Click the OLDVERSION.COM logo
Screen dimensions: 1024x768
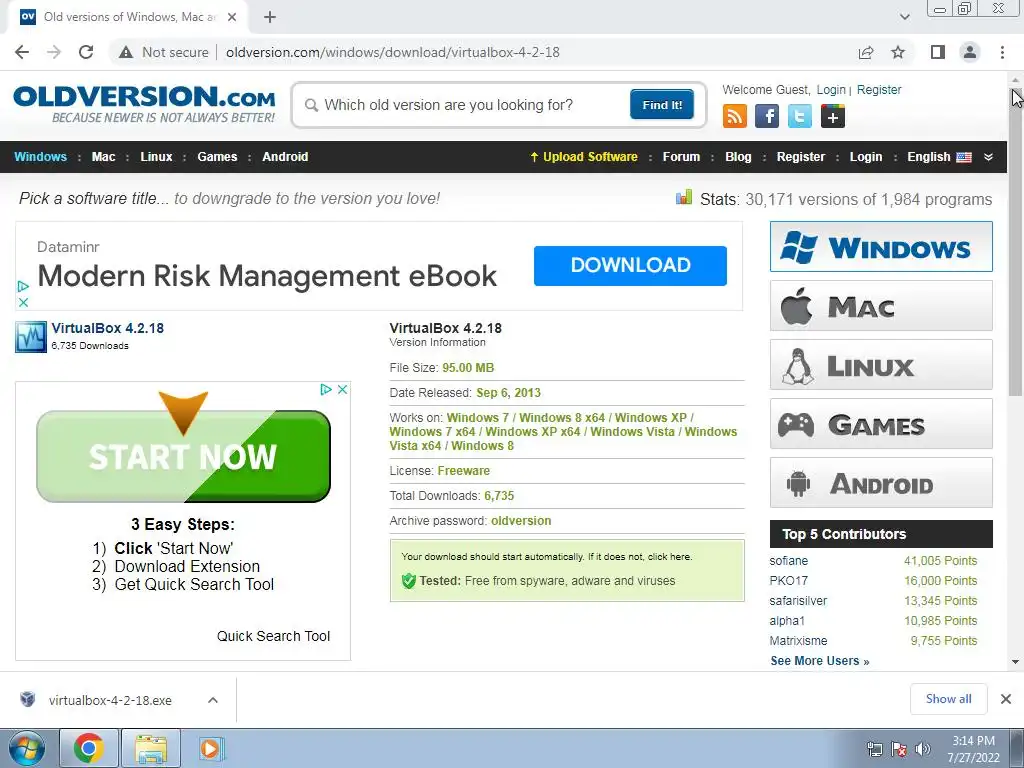coord(144,103)
